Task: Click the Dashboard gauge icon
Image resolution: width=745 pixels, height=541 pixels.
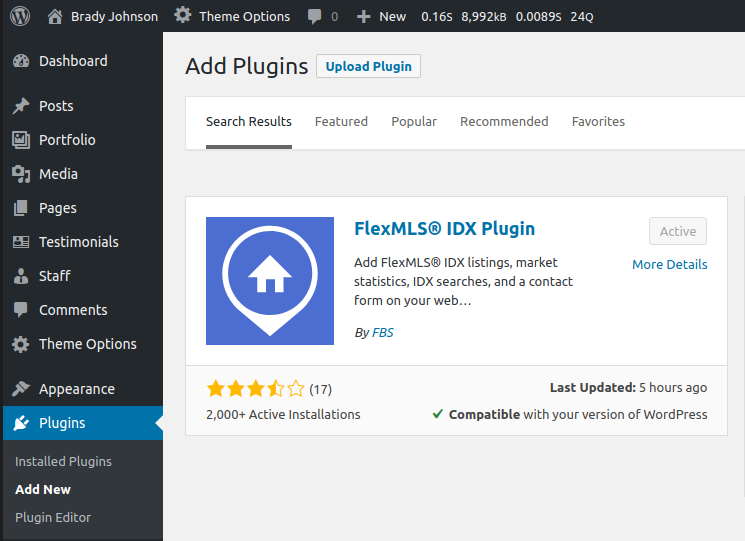Action: point(21,61)
